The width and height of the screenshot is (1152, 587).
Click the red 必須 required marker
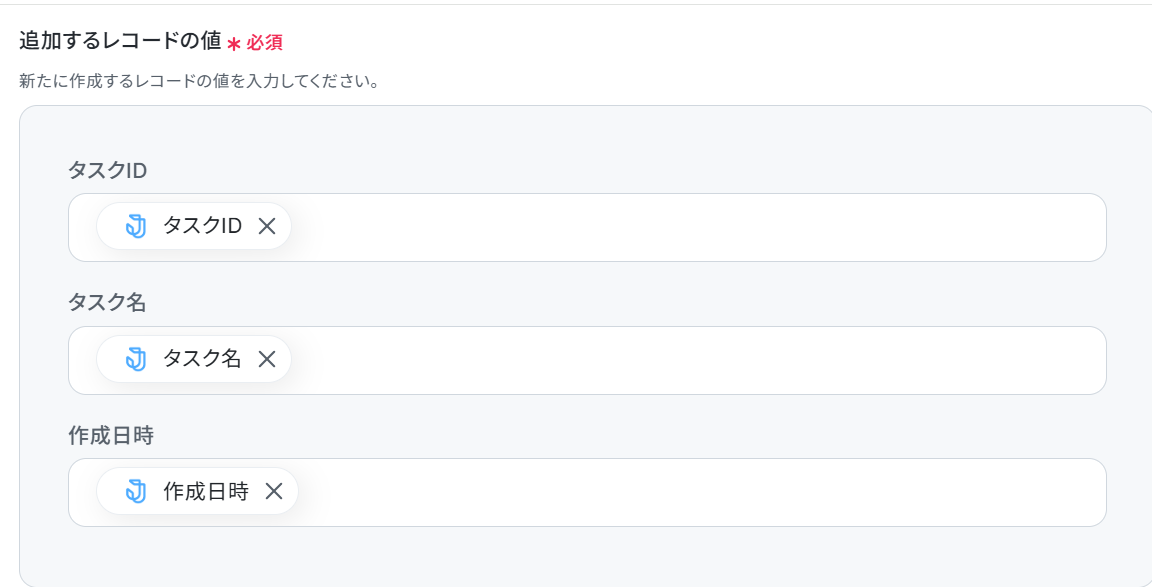click(264, 43)
